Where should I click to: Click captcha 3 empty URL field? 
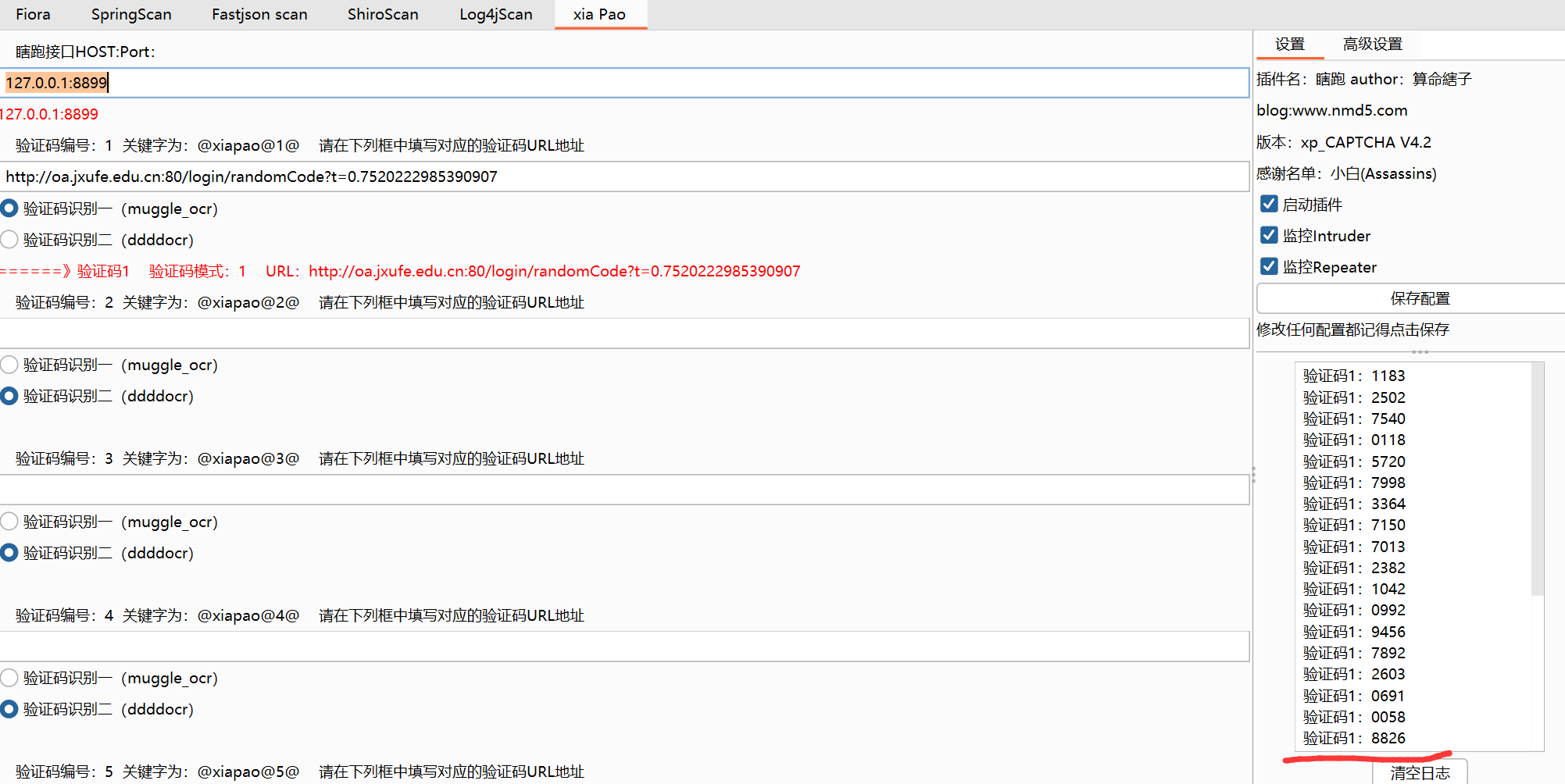pyautogui.click(x=624, y=490)
